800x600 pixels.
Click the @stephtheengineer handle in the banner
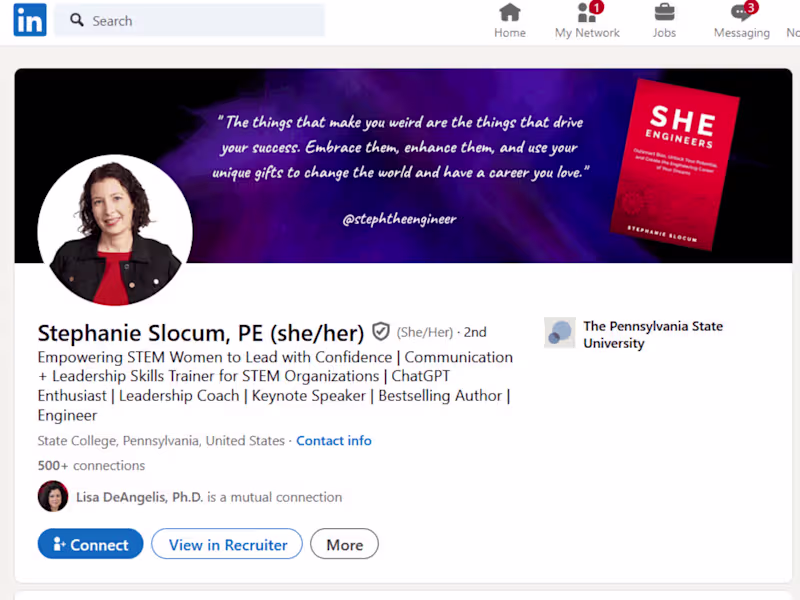399,219
